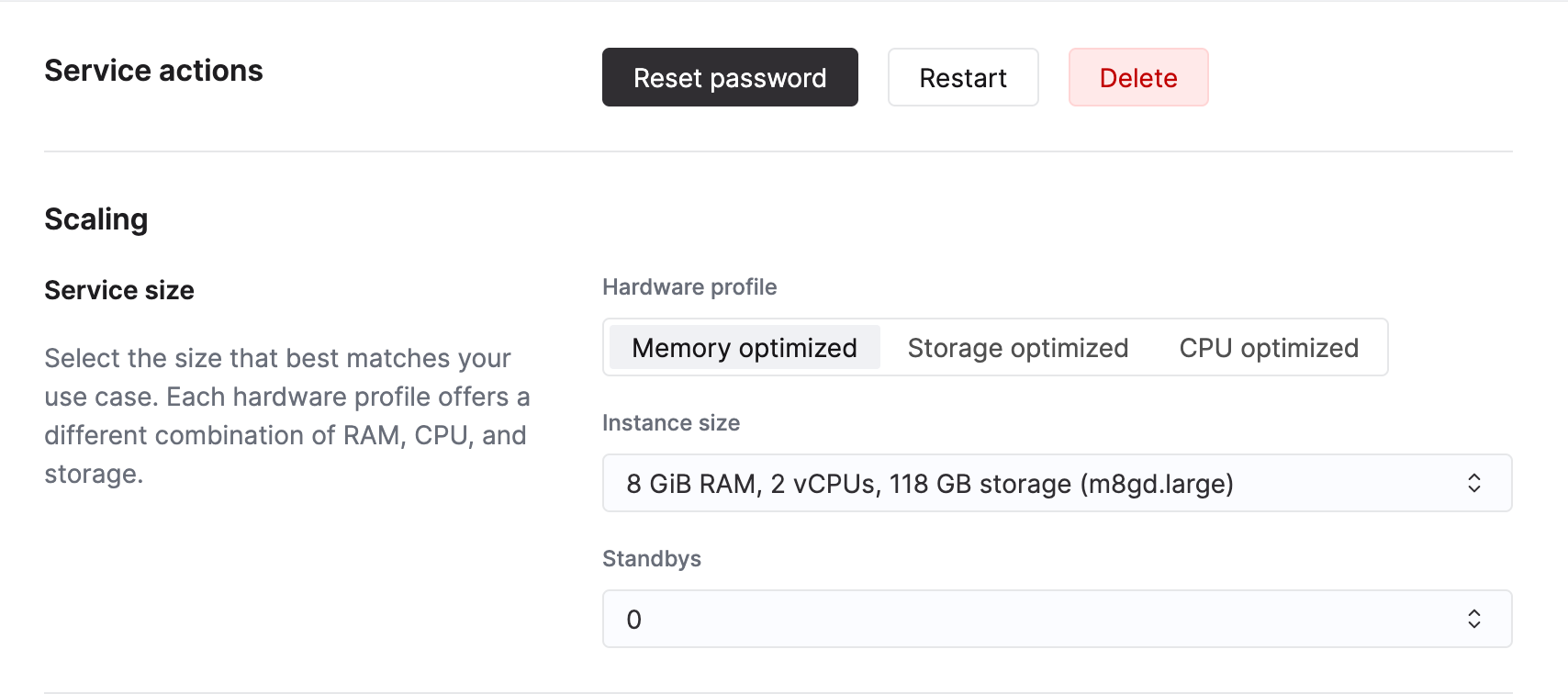Click the Reset password button
Image resolution: width=1568 pixels, height=694 pixels.
pos(730,78)
